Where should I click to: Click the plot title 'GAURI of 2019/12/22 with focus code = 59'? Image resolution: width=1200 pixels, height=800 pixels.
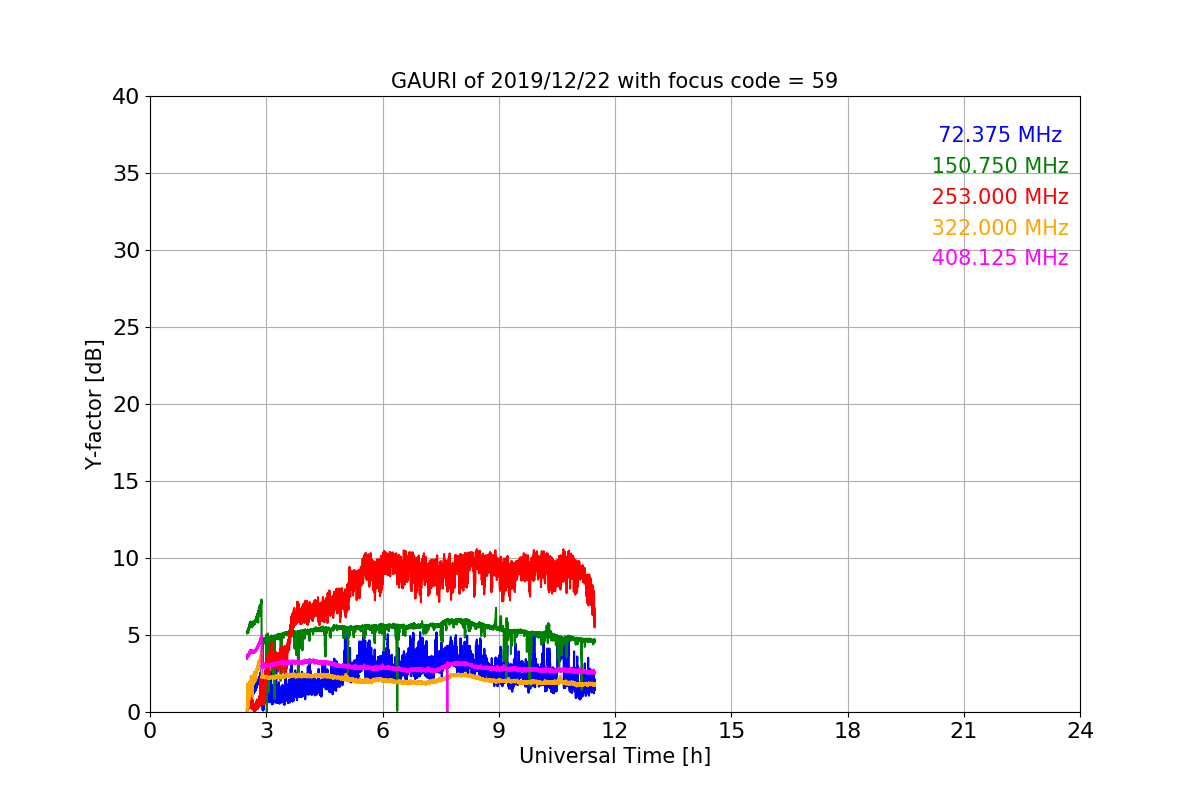click(x=614, y=81)
